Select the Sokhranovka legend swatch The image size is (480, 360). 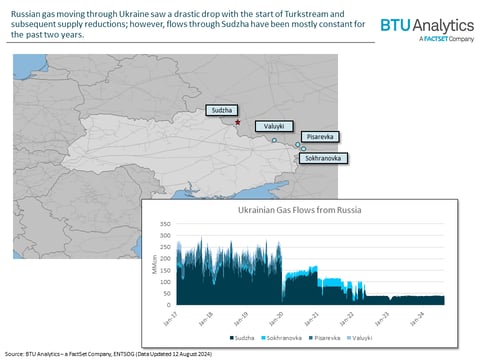coord(263,338)
